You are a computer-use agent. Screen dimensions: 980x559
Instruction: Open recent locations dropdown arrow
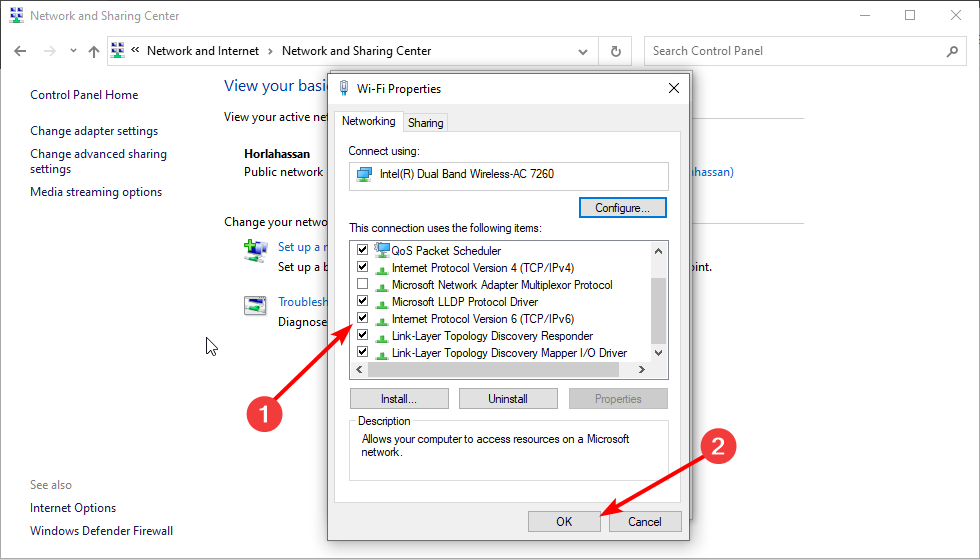[x=73, y=51]
